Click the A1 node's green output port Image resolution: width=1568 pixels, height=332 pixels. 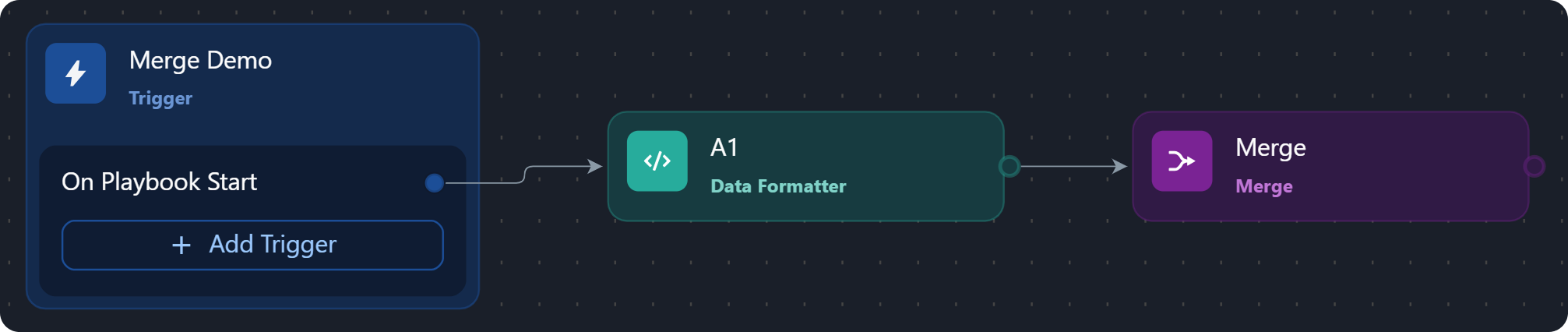1010,166
